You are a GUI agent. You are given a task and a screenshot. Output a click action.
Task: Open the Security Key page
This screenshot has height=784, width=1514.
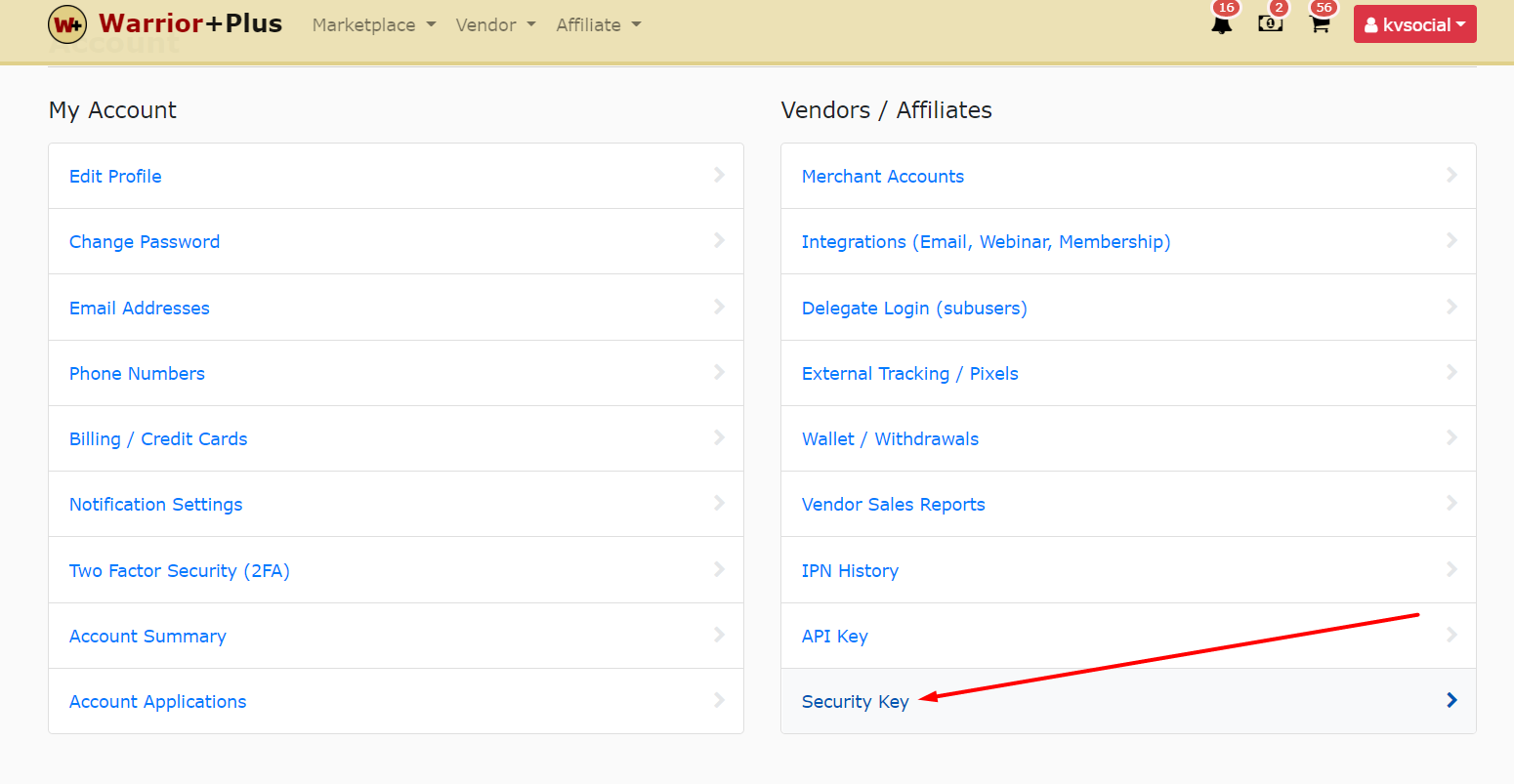click(856, 702)
